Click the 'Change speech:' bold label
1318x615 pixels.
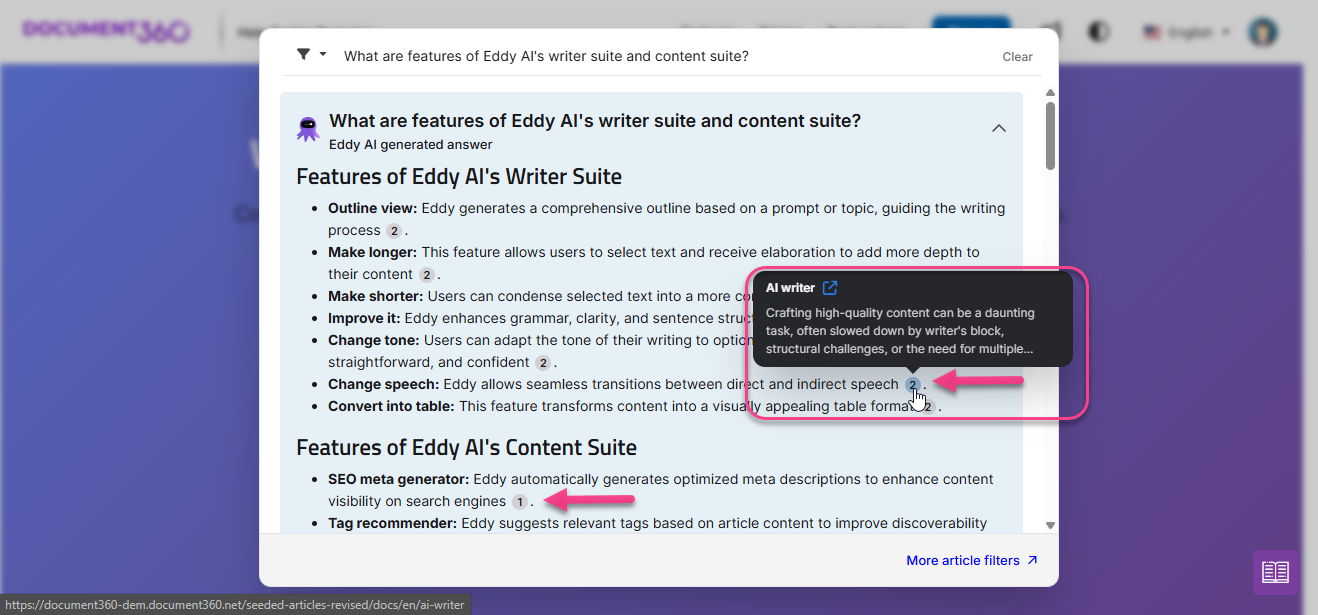[383, 385]
